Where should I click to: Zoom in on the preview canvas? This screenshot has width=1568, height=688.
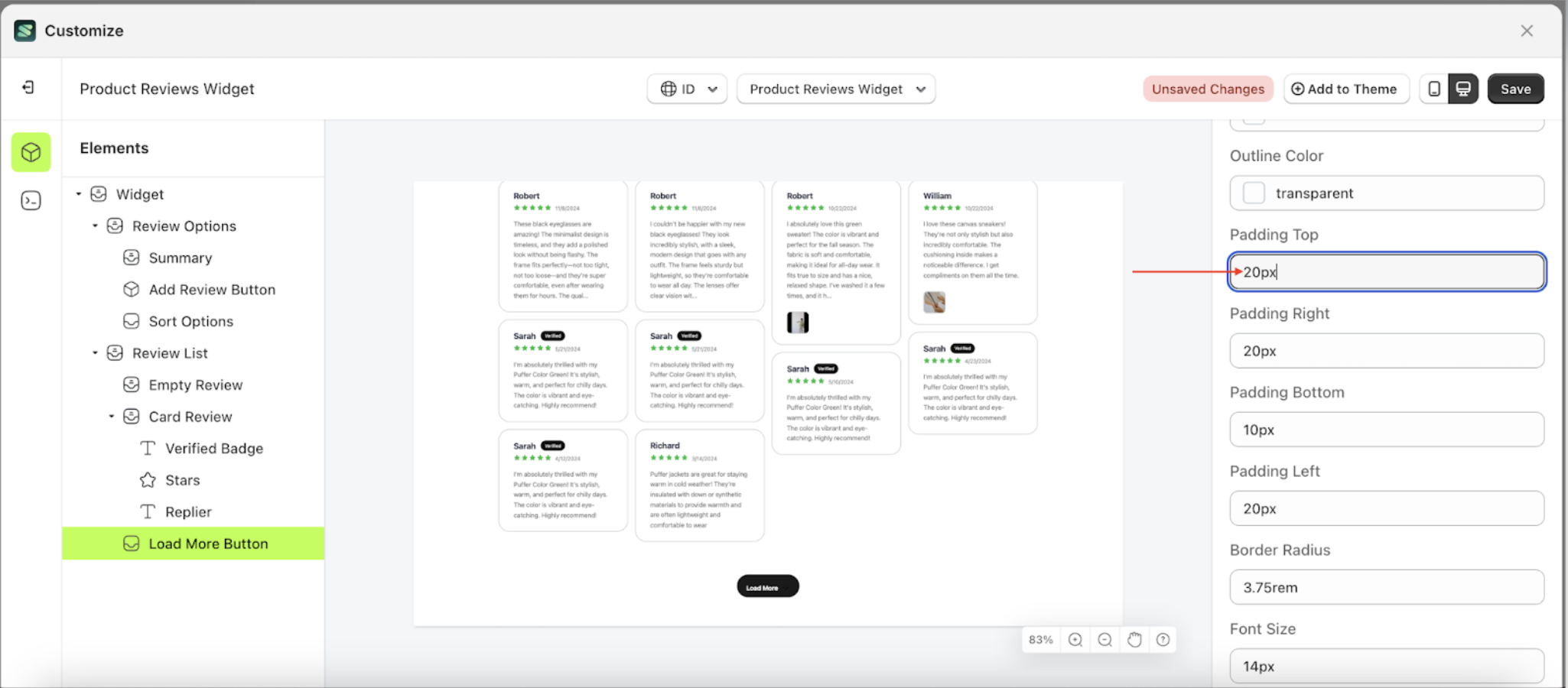(1076, 640)
